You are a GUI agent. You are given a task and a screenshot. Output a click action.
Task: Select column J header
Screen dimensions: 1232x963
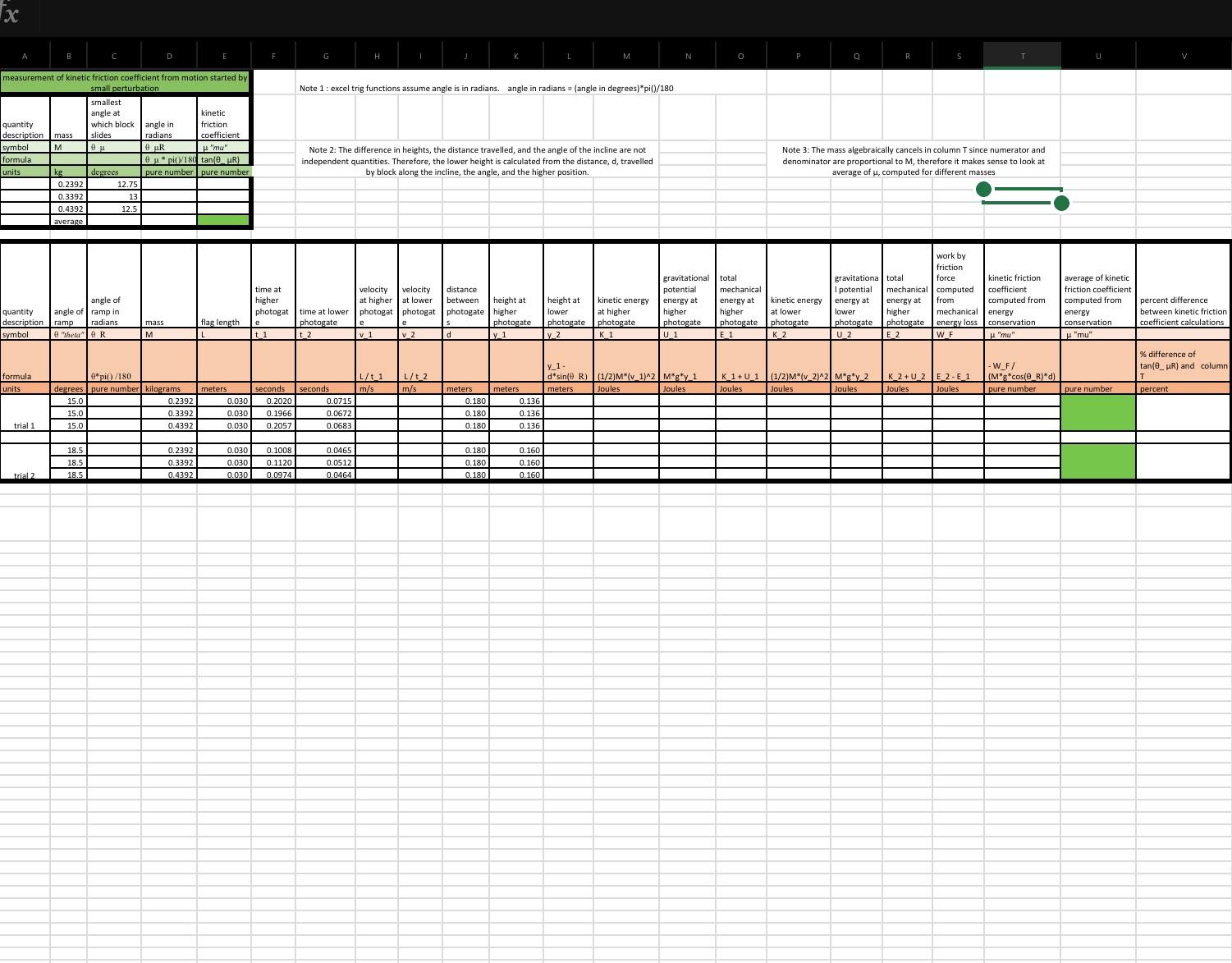tap(465, 56)
